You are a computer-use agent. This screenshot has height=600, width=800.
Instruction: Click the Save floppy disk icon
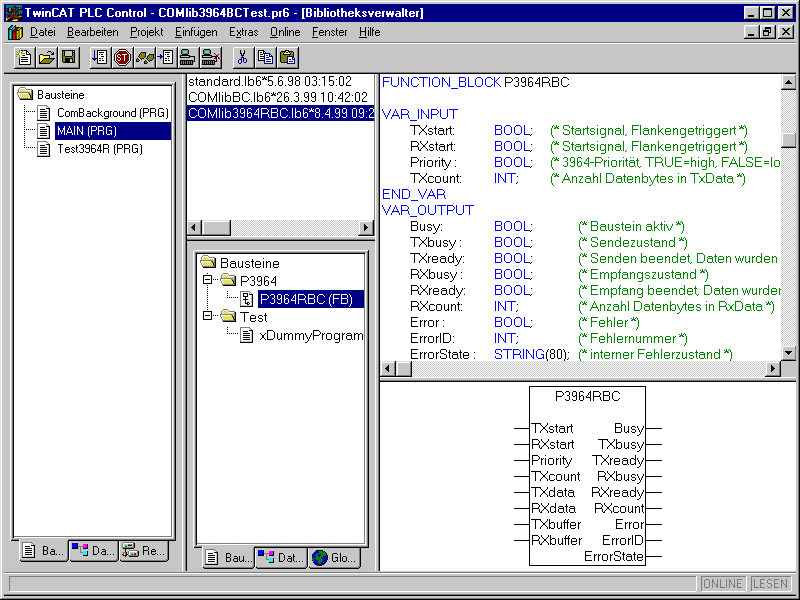[x=69, y=57]
